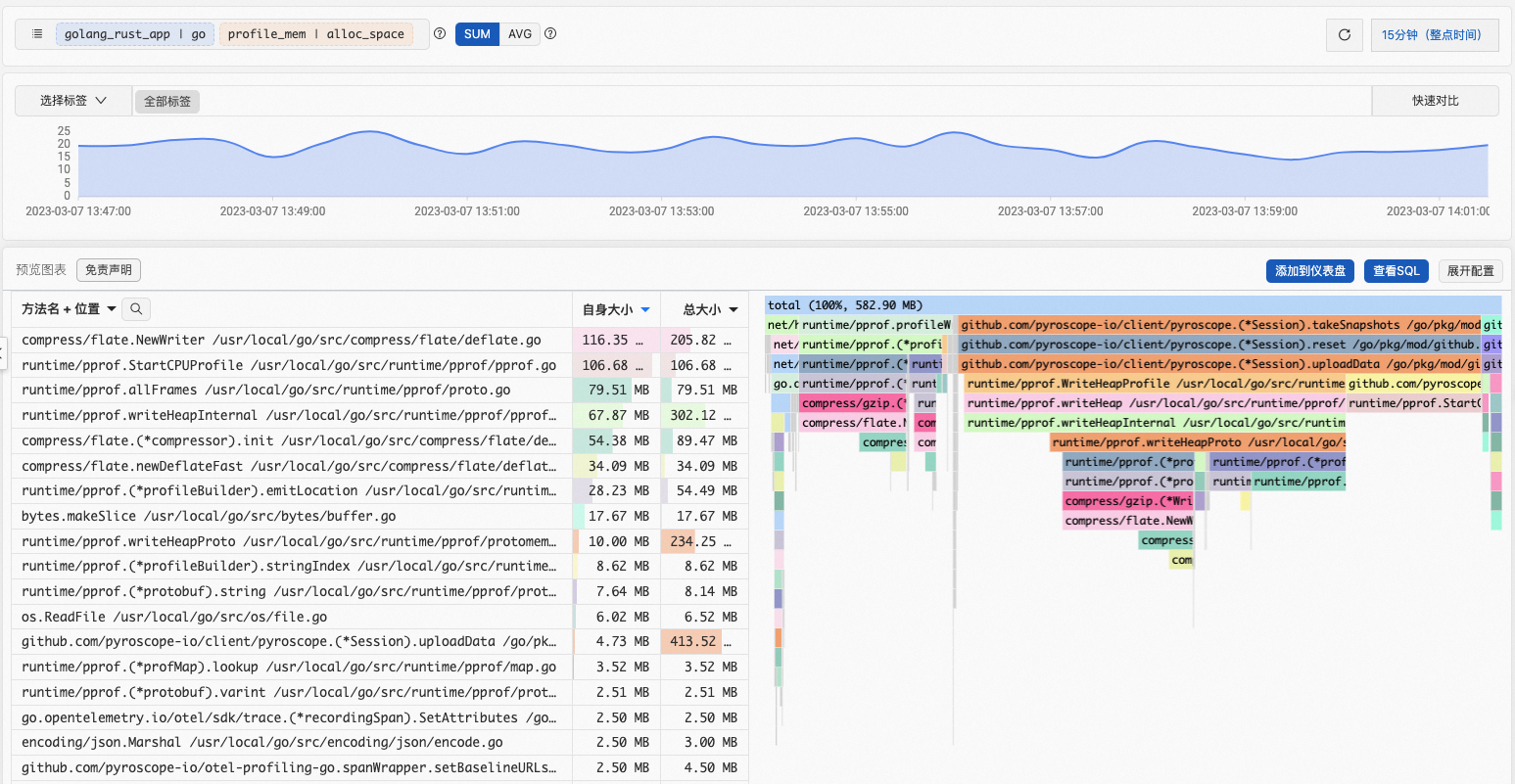Click the golang_rust_app | go tag
Screen dimensions: 1515x784
click(135, 34)
